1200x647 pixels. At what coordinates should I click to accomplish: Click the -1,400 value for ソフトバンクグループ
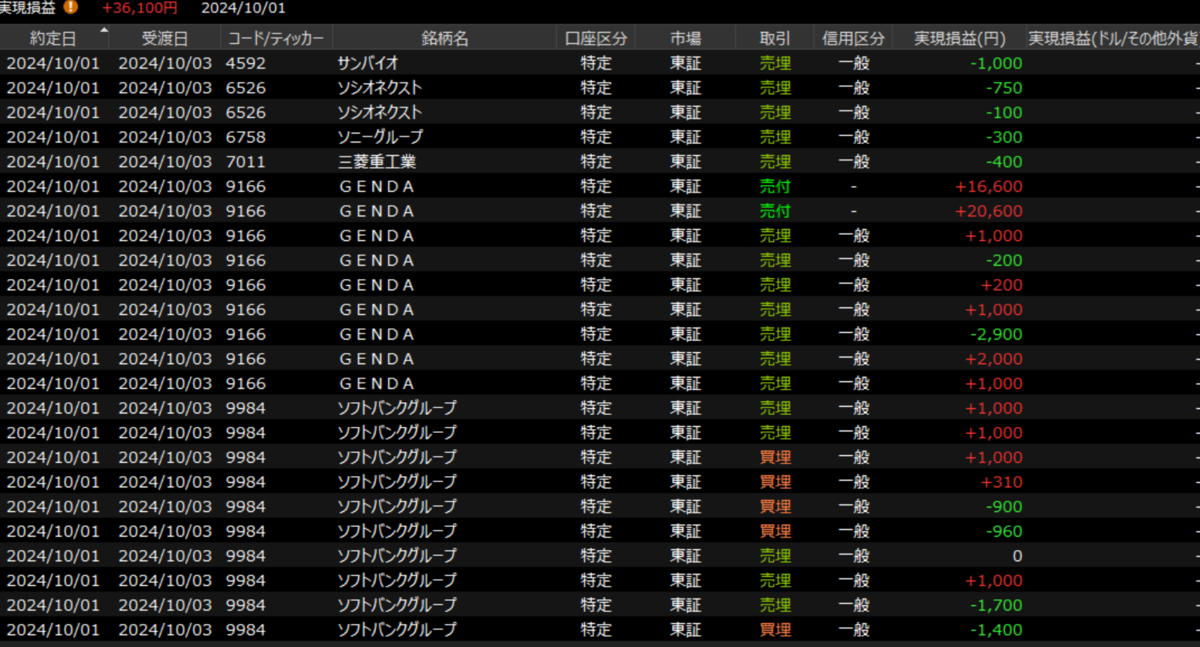994,630
